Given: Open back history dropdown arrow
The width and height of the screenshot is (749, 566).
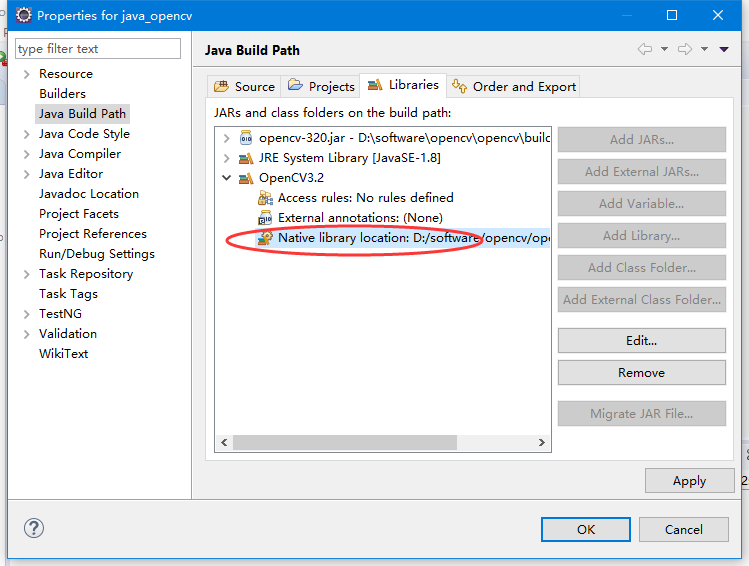Looking at the screenshot, I should pyautogui.click(x=664, y=49).
